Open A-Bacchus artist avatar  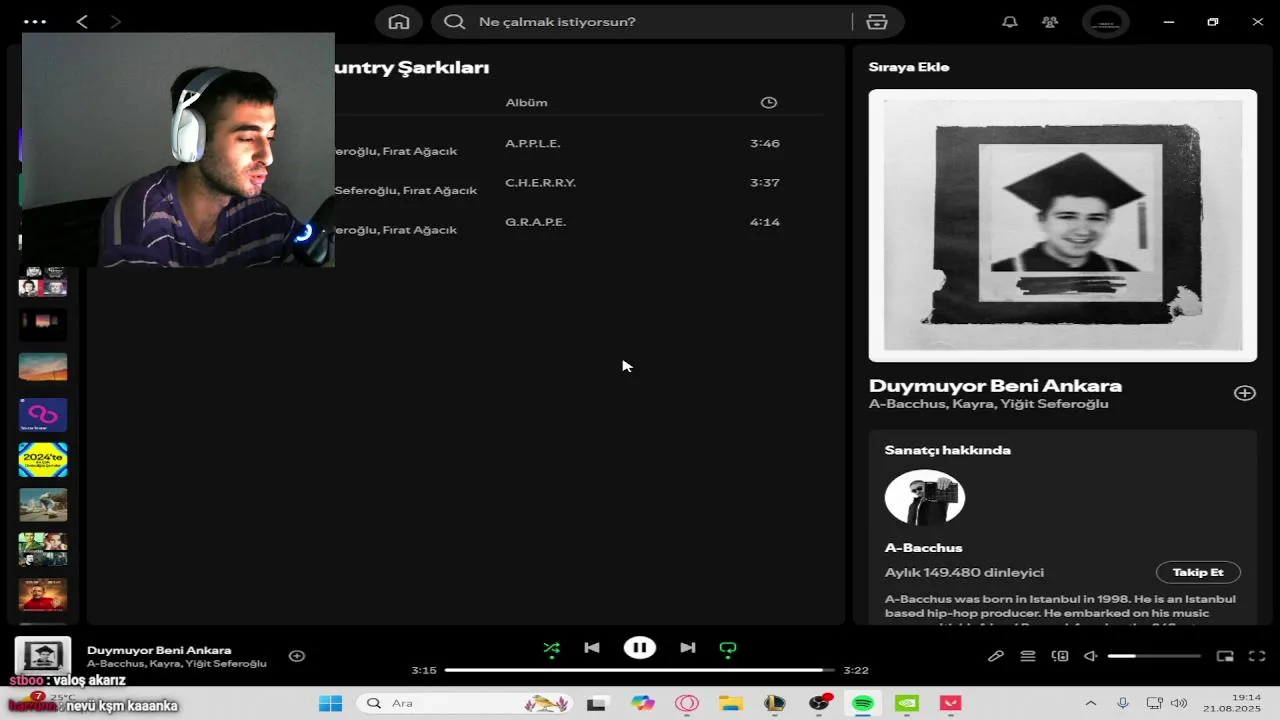click(x=925, y=497)
